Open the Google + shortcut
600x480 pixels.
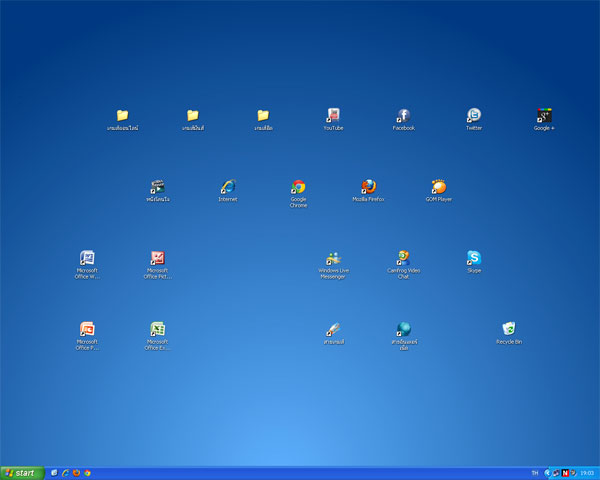pos(544,116)
